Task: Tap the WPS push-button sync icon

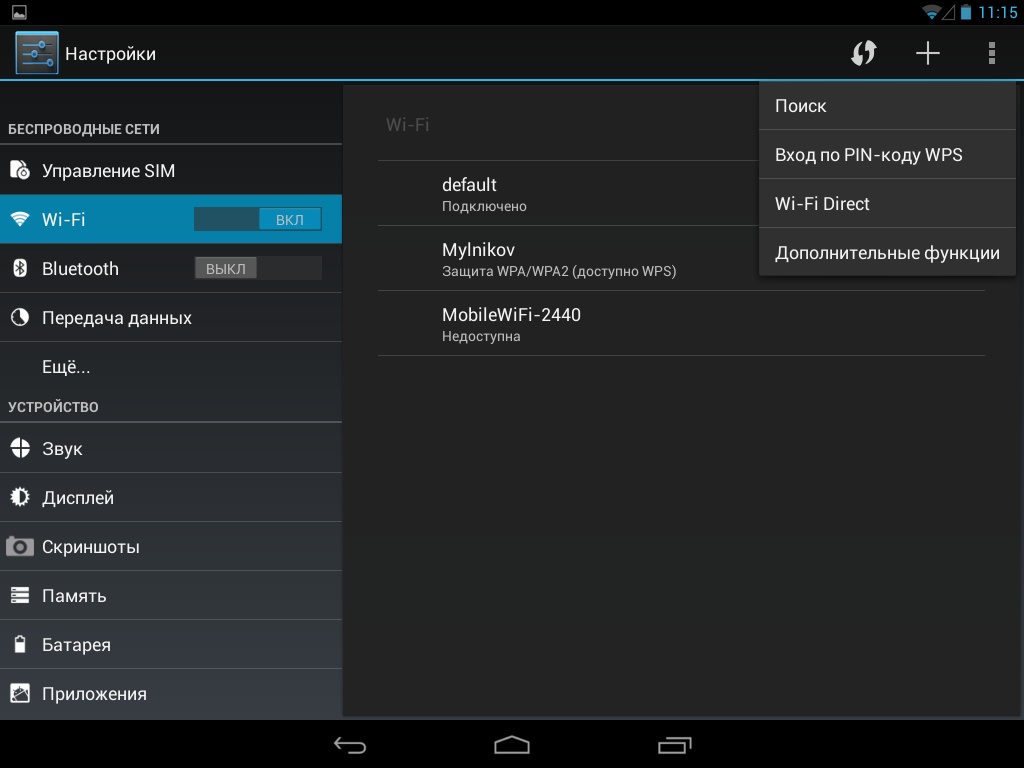Action: point(863,53)
